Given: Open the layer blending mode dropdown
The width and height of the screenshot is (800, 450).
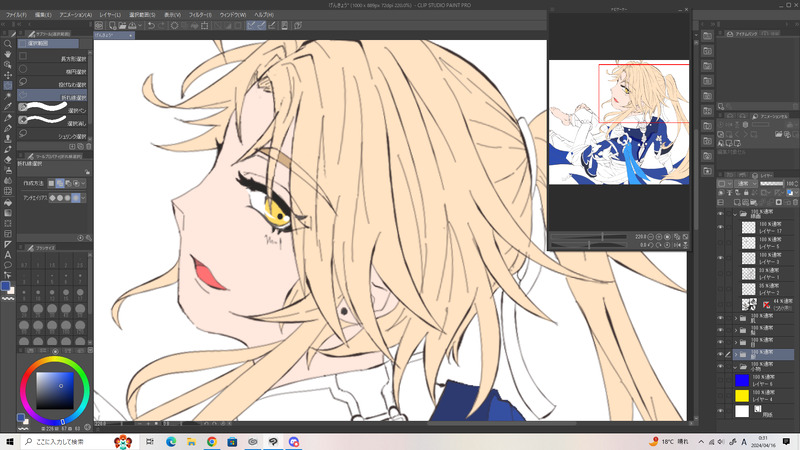Looking at the screenshot, I should click(744, 184).
